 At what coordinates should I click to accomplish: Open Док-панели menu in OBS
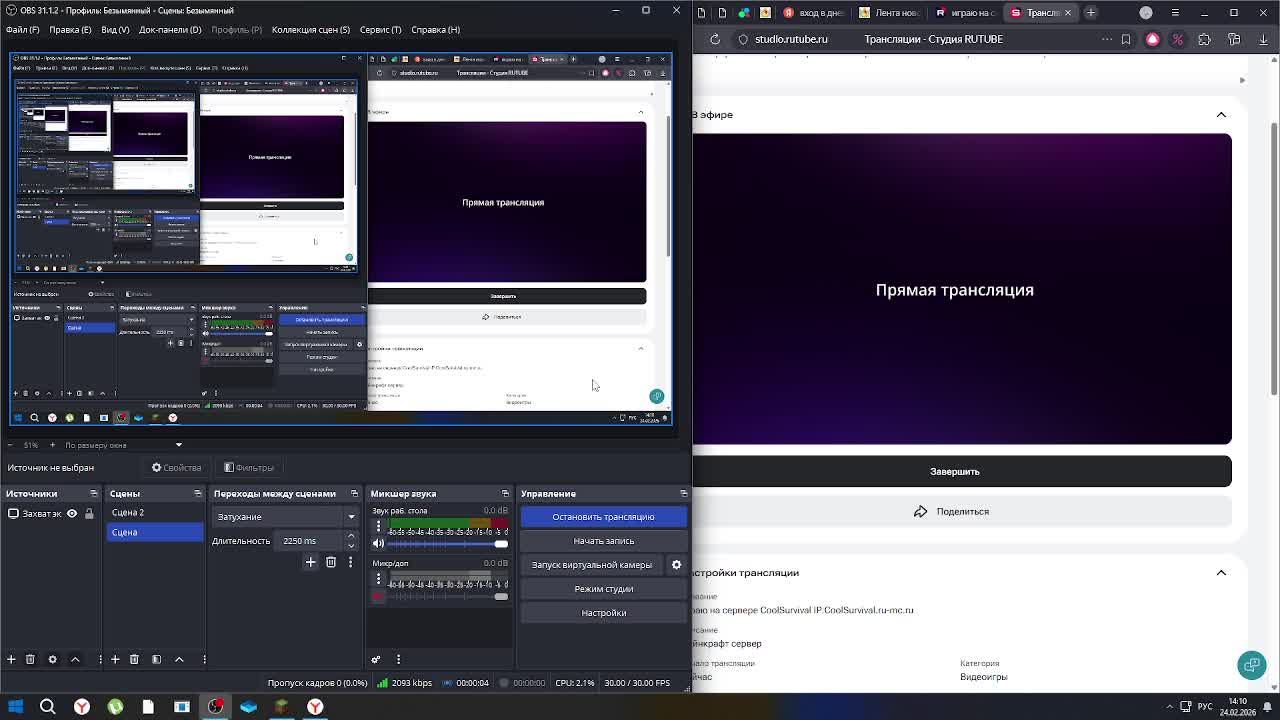coord(170,29)
